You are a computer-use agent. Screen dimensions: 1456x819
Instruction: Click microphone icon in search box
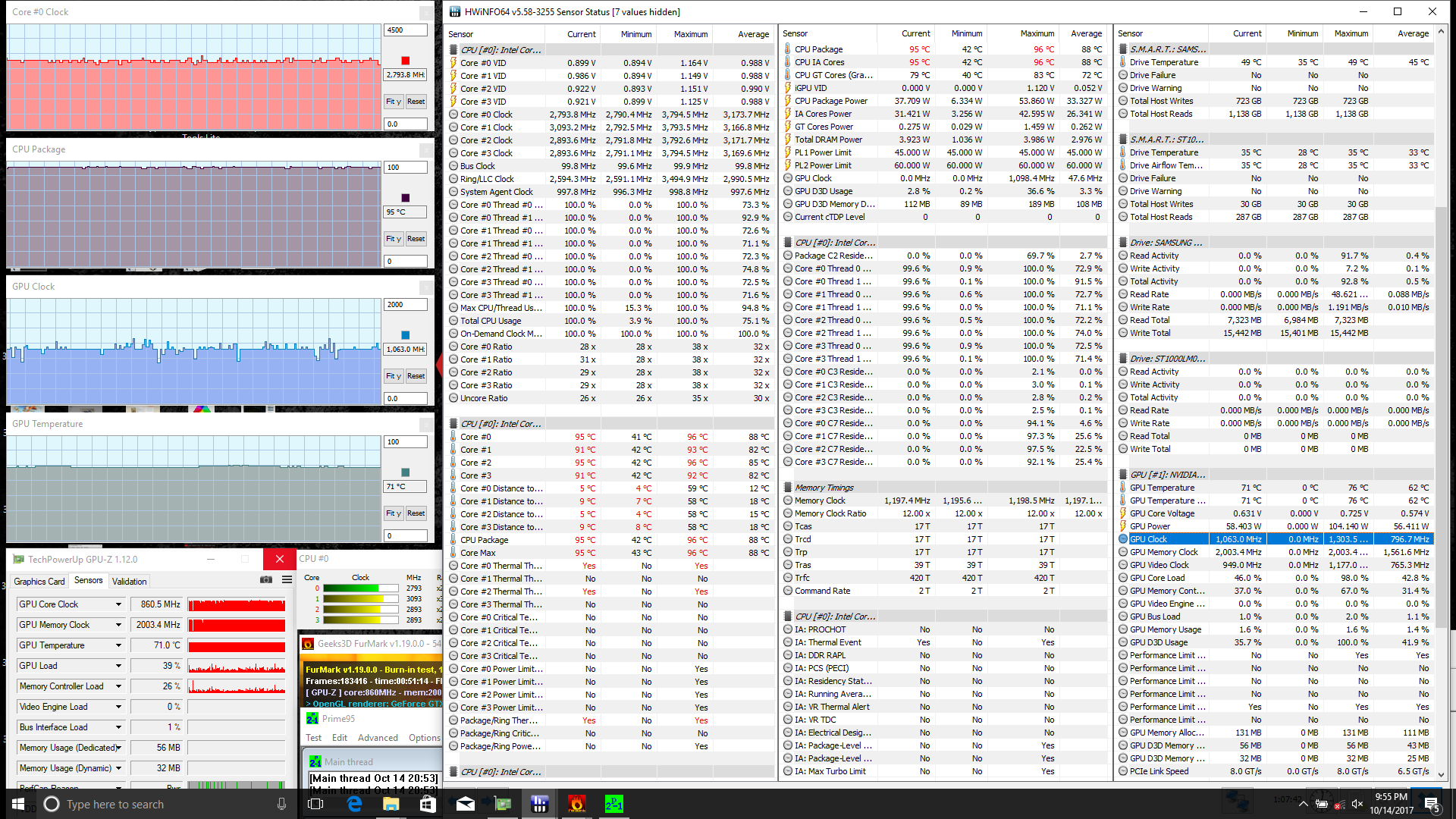(281, 804)
